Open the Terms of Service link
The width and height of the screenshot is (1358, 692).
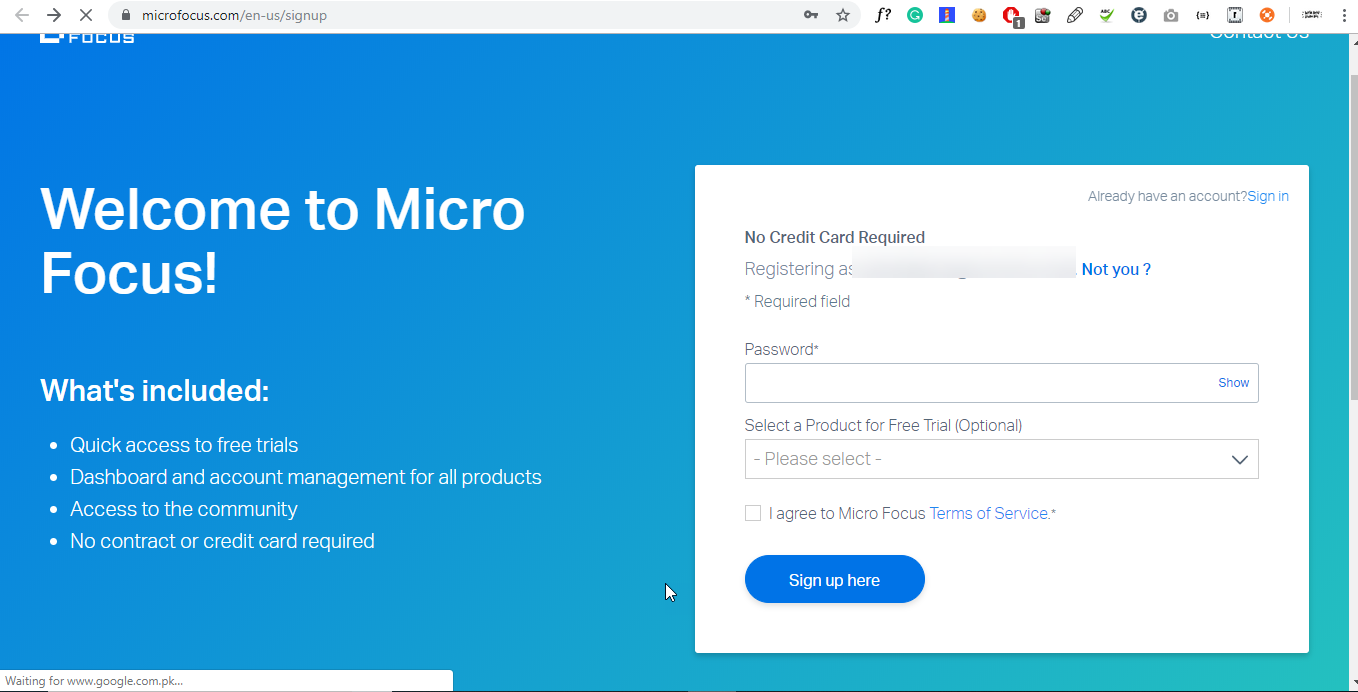point(989,513)
